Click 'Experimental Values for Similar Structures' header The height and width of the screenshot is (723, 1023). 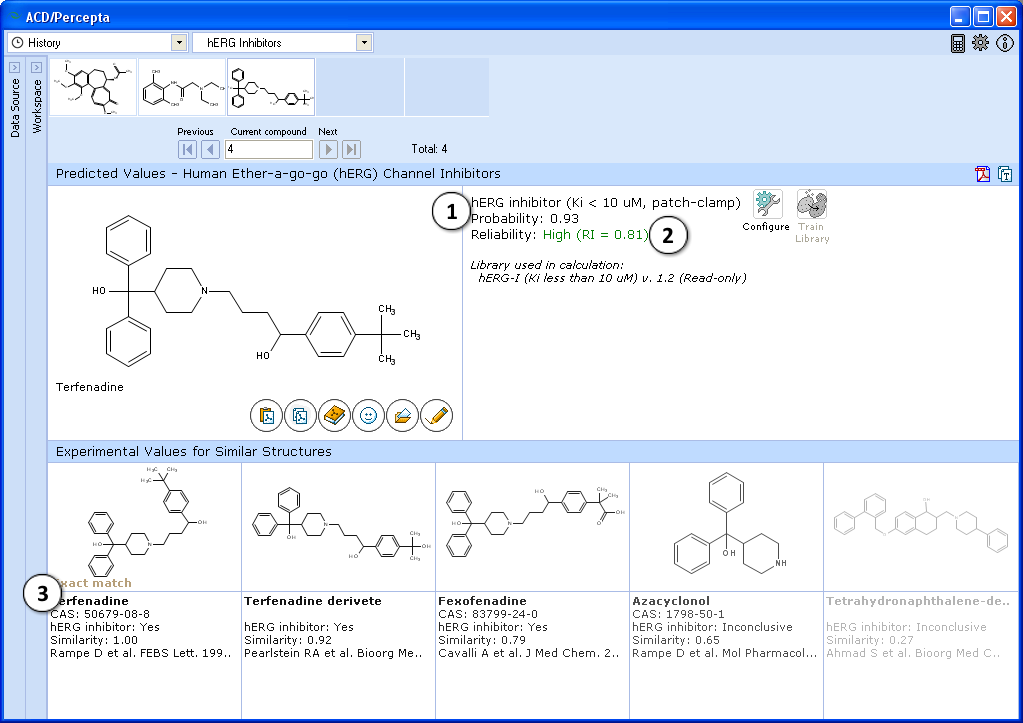tap(194, 452)
